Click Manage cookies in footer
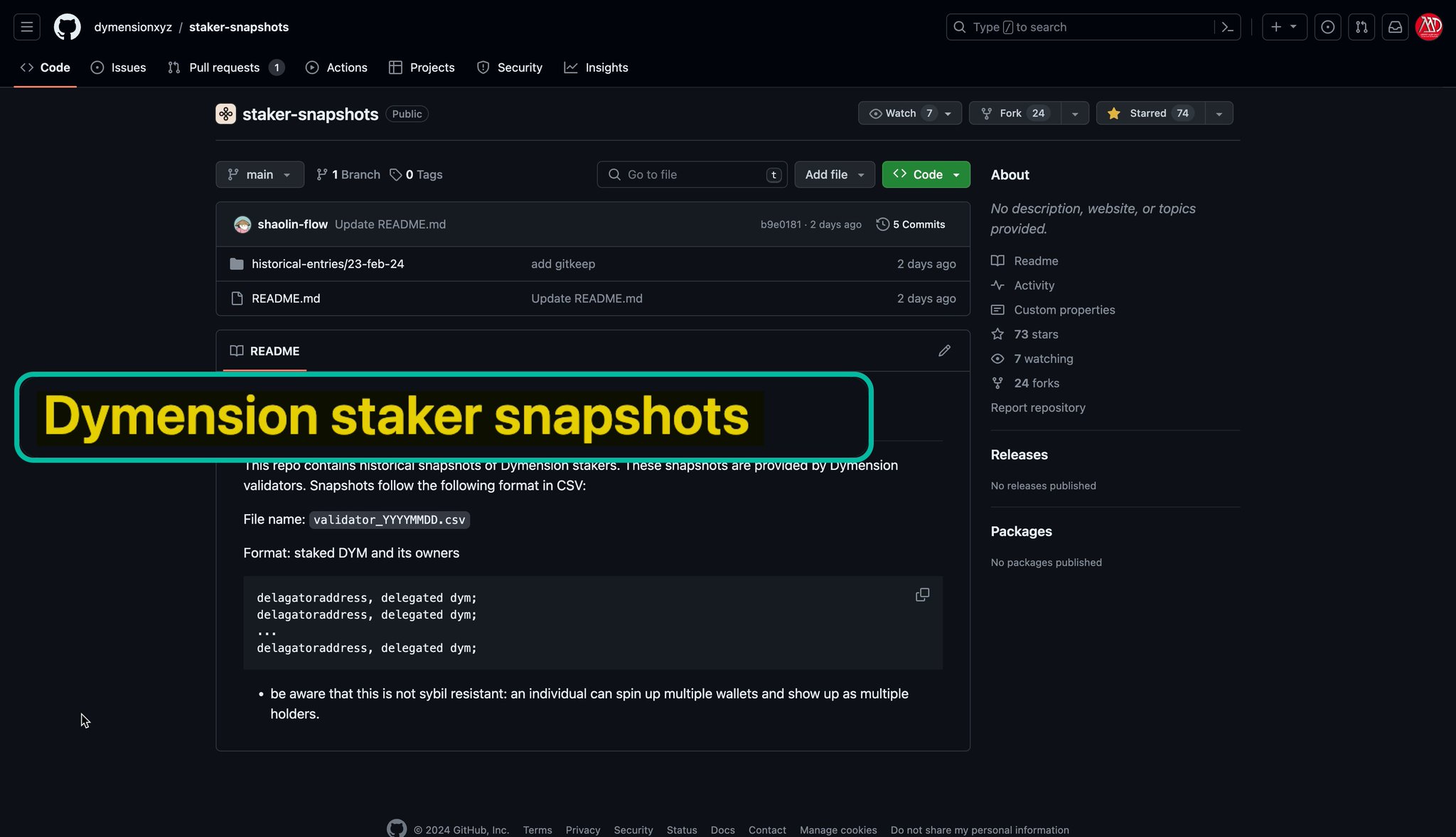Viewport: 1456px width, 837px height. 838,830
